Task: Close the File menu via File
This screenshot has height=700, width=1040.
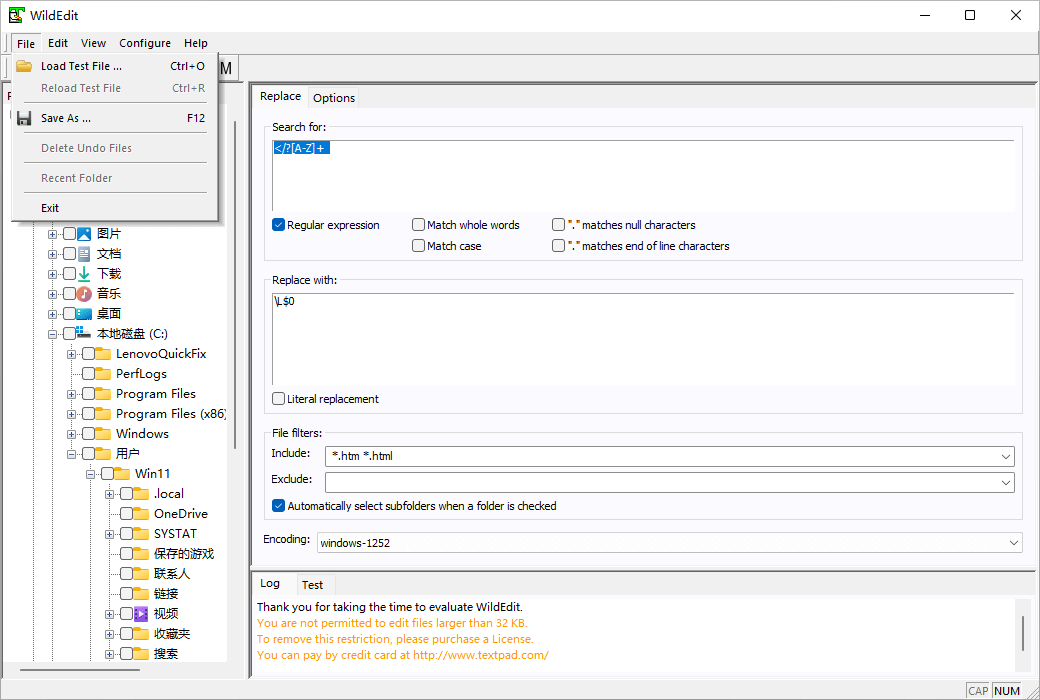Action: click(x=26, y=43)
